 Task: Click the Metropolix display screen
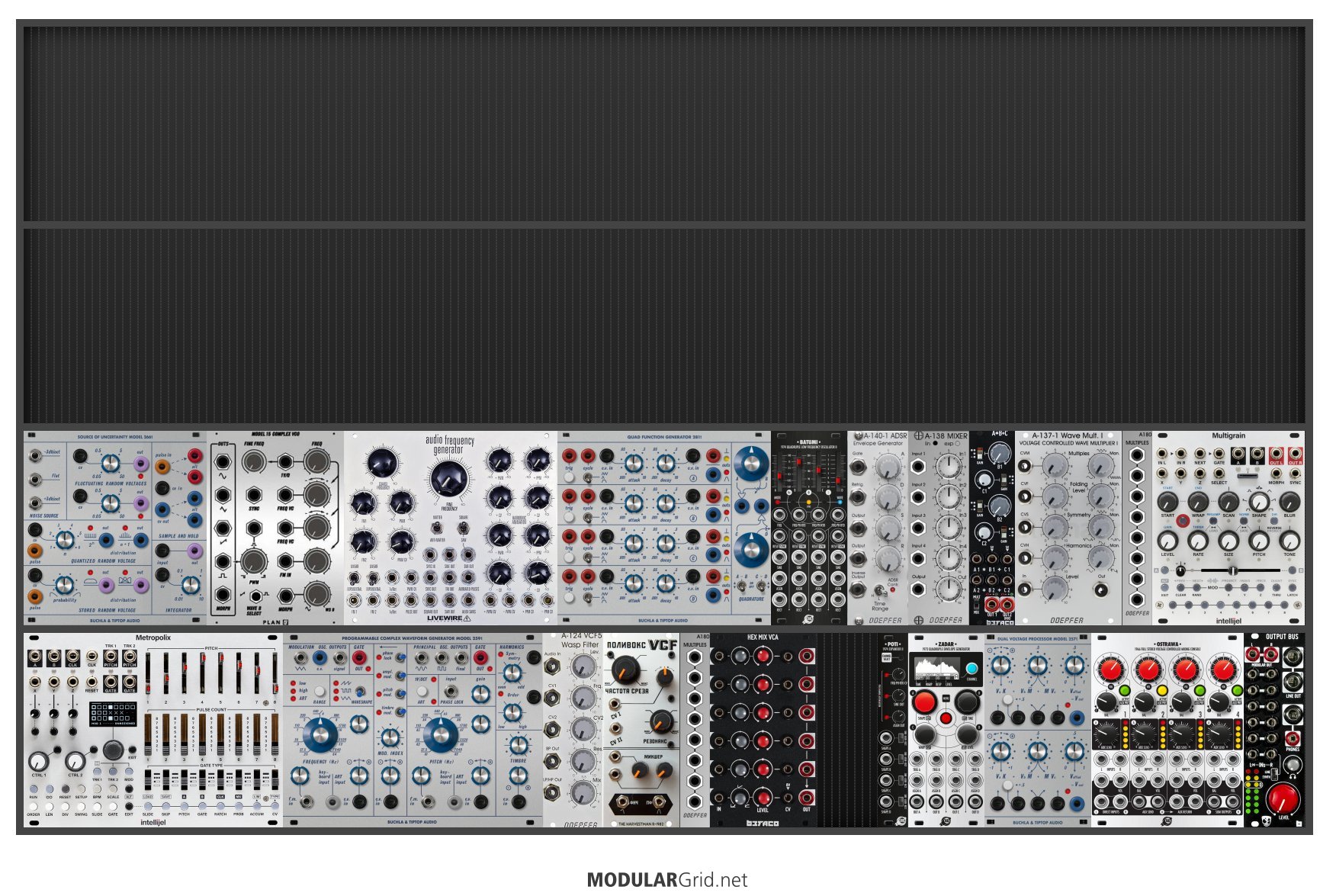(113, 713)
